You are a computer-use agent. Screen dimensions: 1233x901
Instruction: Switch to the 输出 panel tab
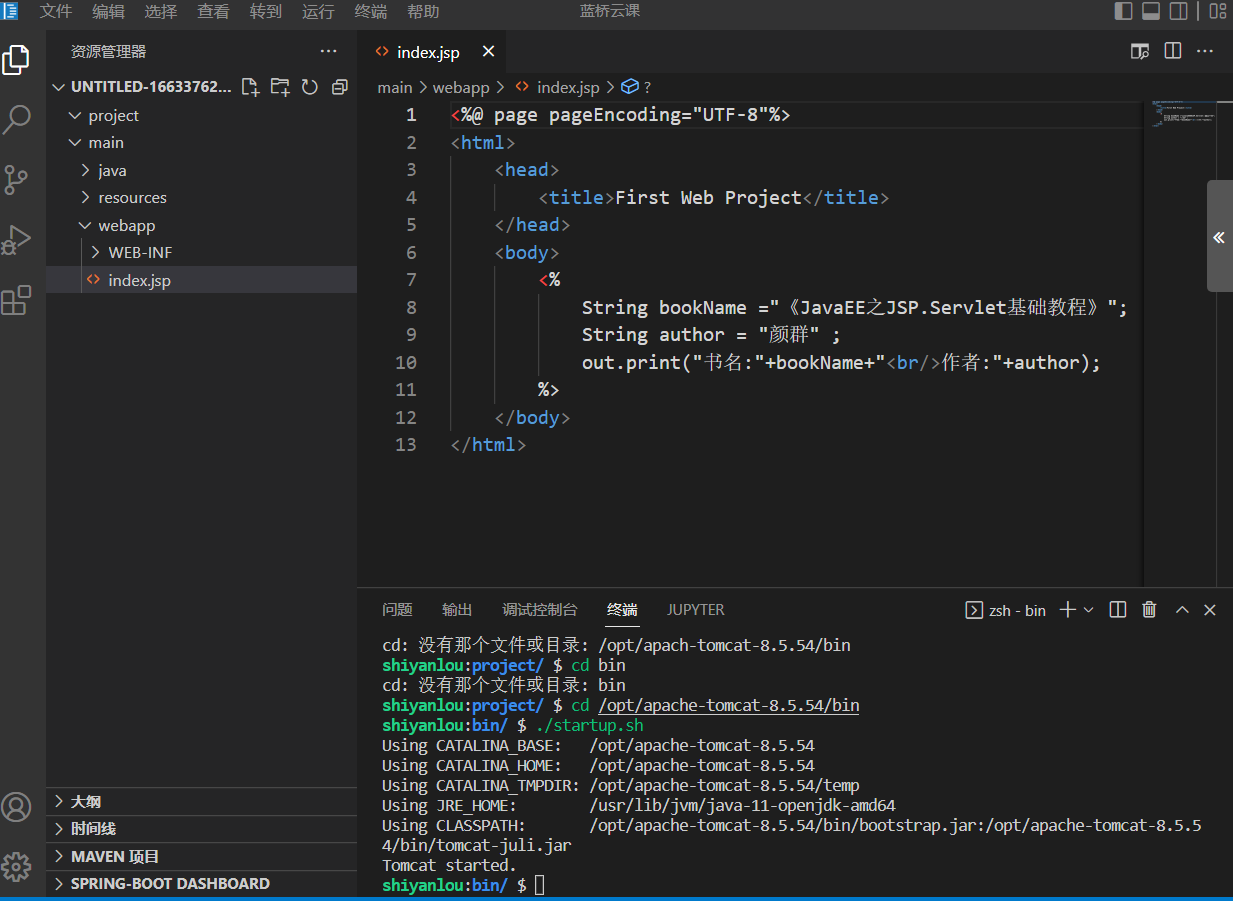(x=457, y=610)
